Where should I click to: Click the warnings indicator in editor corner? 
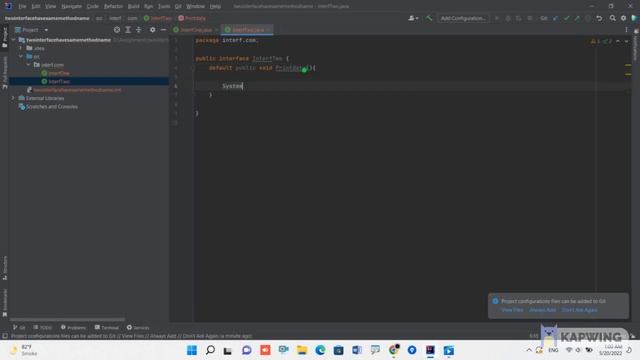tap(595, 41)
